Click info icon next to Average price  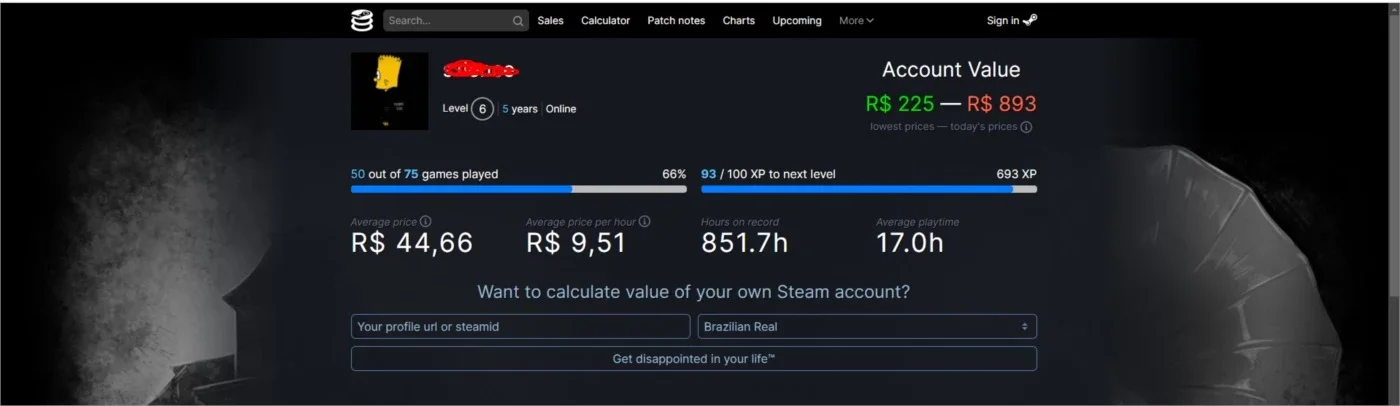[426, 221]
